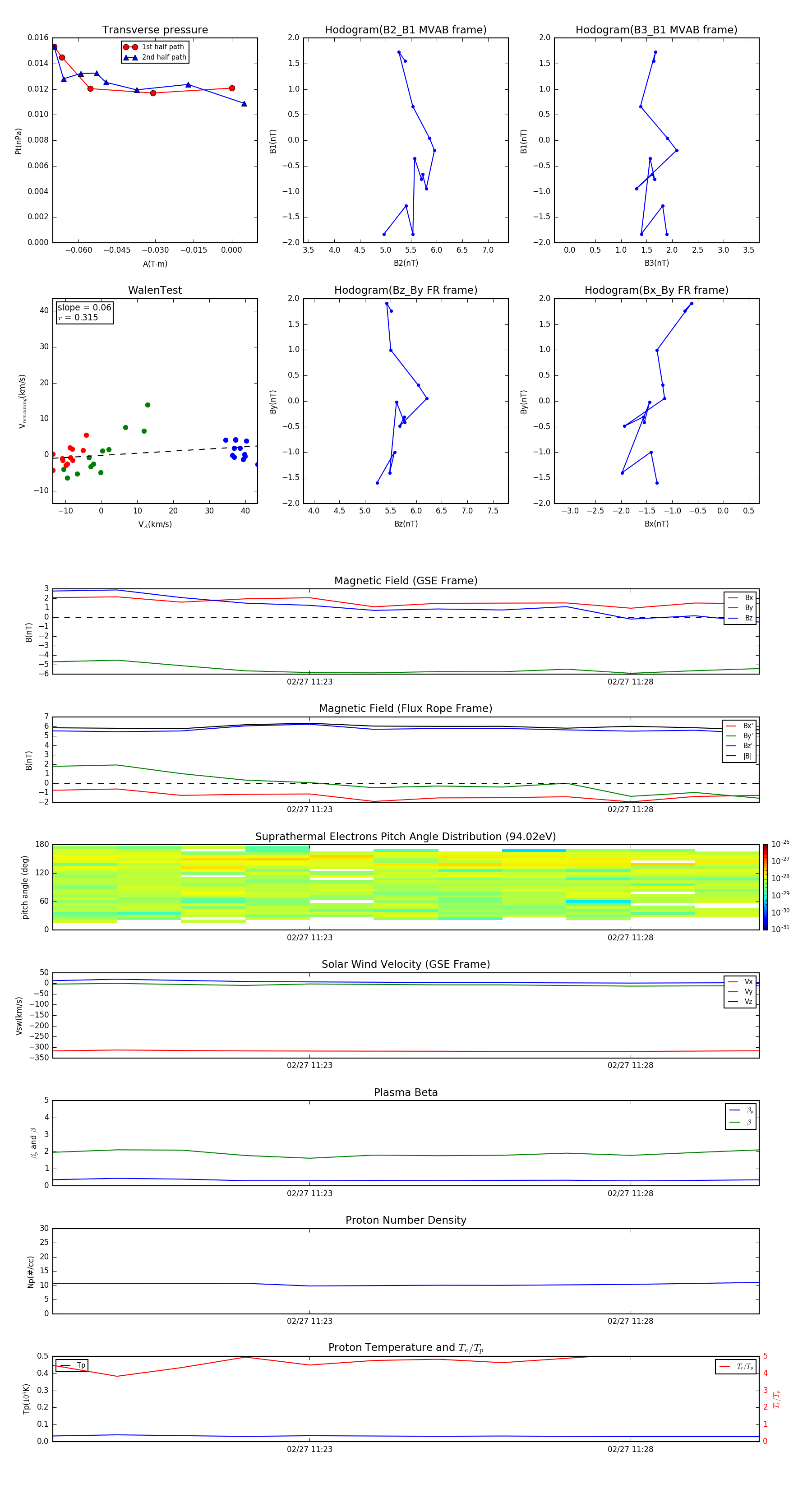
Task: Click the "Tp(10^6K)" y-axis label
Action: [26, 1399]
